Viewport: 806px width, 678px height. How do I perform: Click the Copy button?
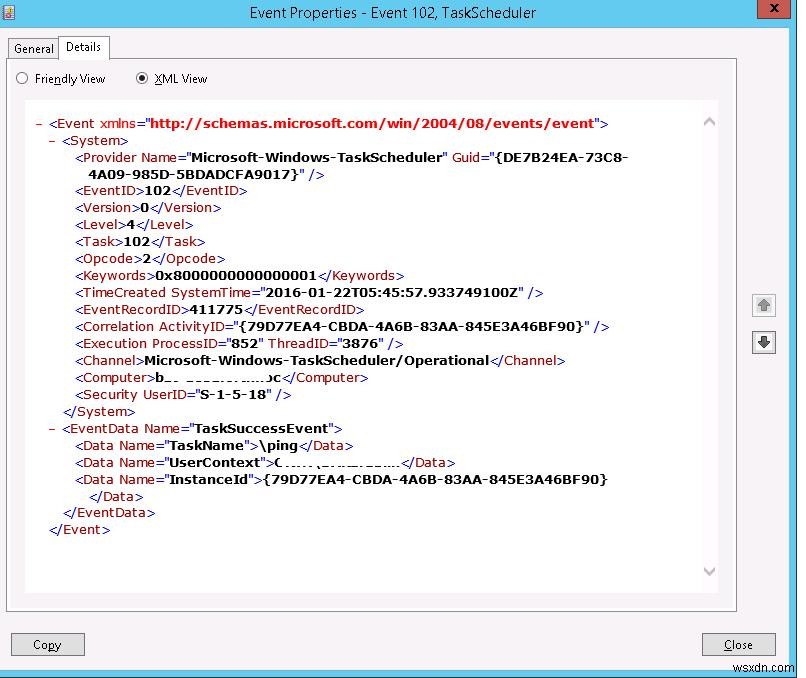pos(47,645)
